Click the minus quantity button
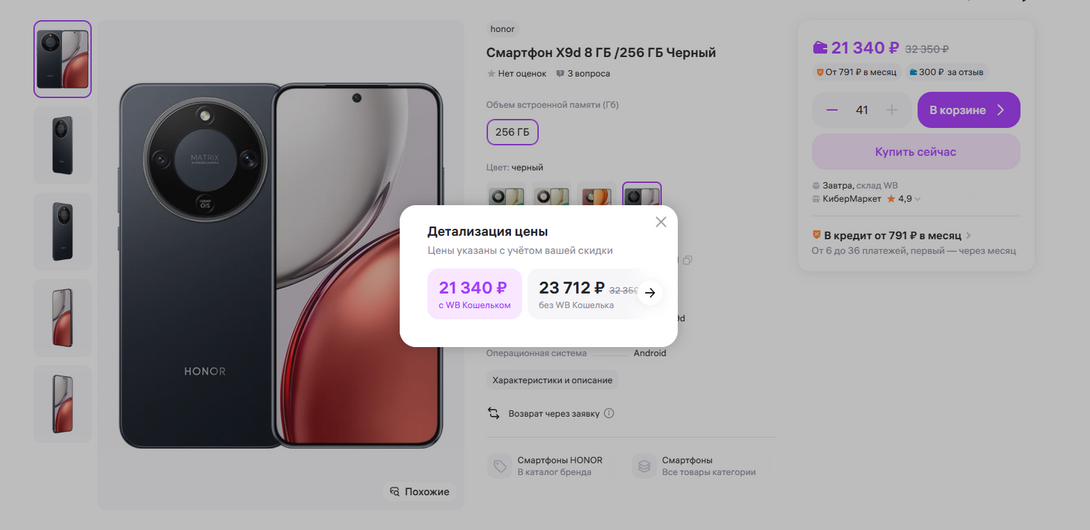 [x=832, y=110]
